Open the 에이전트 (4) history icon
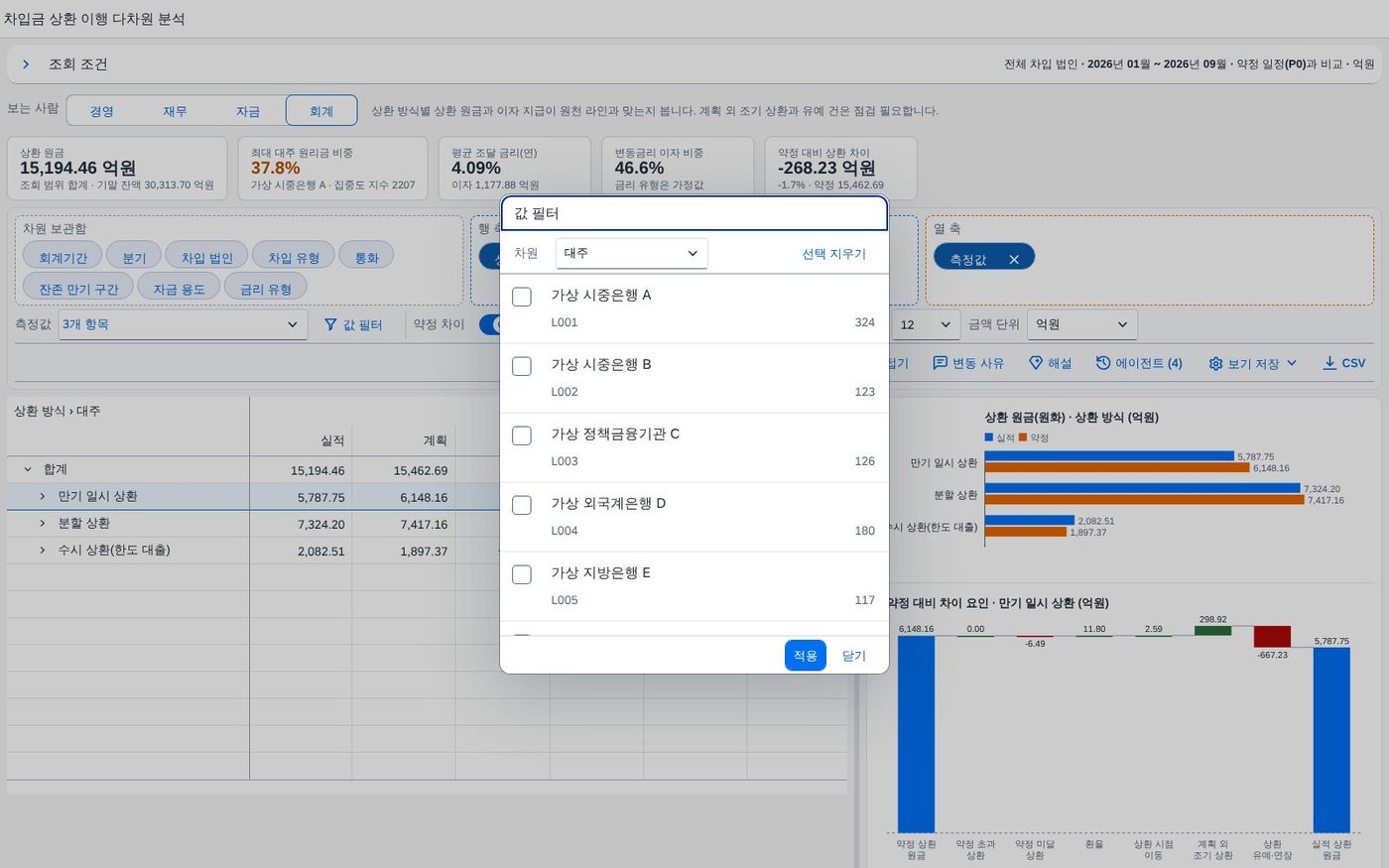 pyautogui.click(x=1103, y=363)
